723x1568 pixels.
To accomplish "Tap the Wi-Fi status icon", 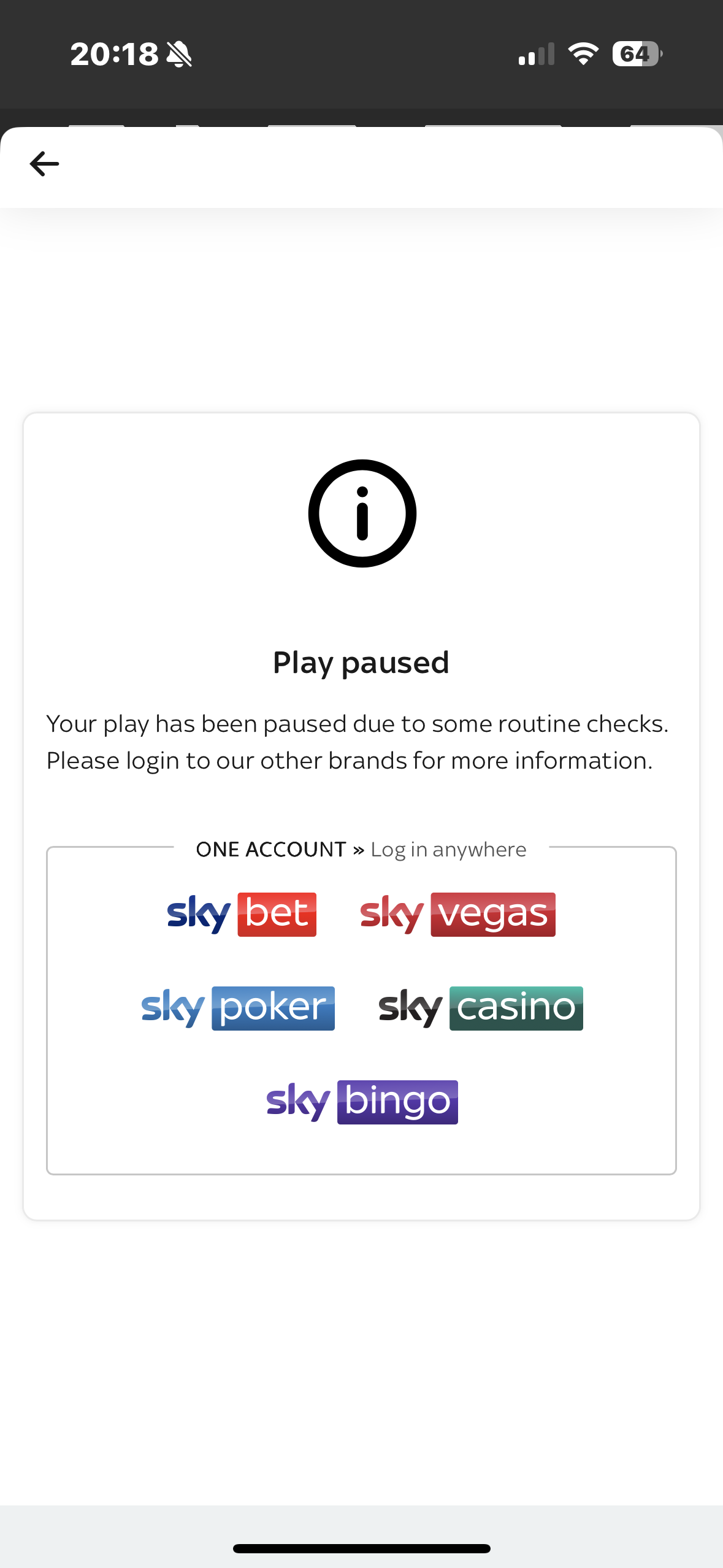I will click(x=582, y=54).
